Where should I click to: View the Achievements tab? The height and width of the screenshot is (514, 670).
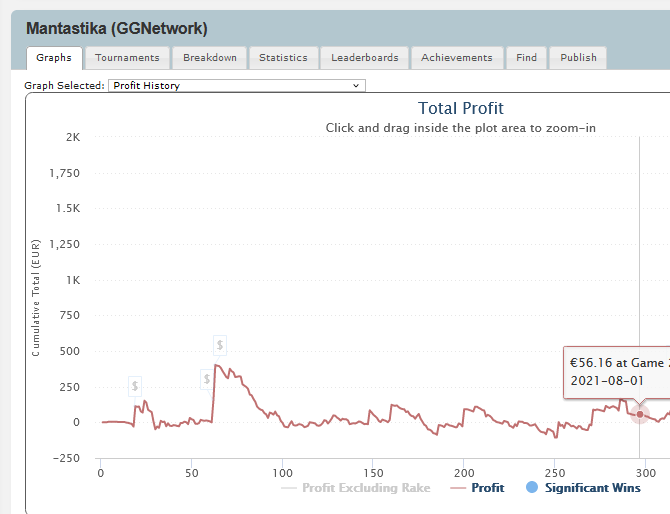click(457, 58)
